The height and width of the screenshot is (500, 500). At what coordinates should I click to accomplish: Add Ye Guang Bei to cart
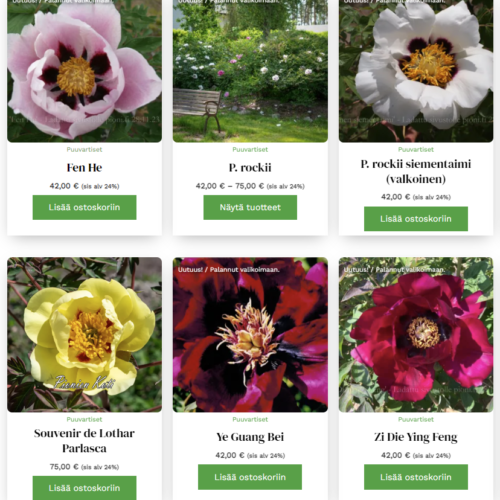pos(250,477)
